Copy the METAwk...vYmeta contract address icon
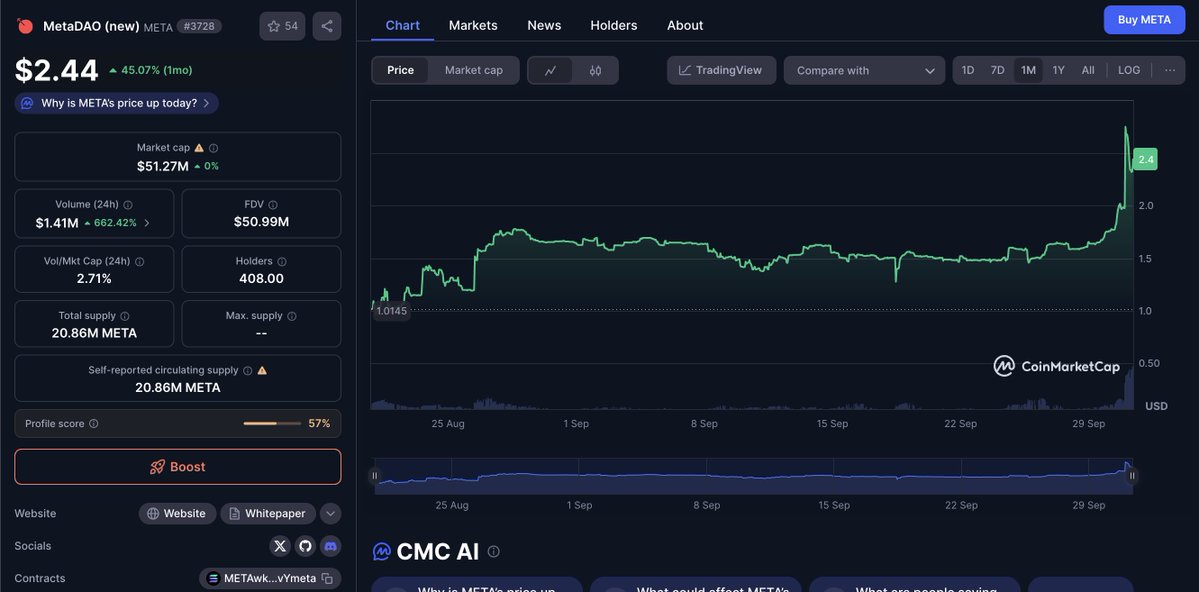The image size is (1199, 592). pos(327,578)
